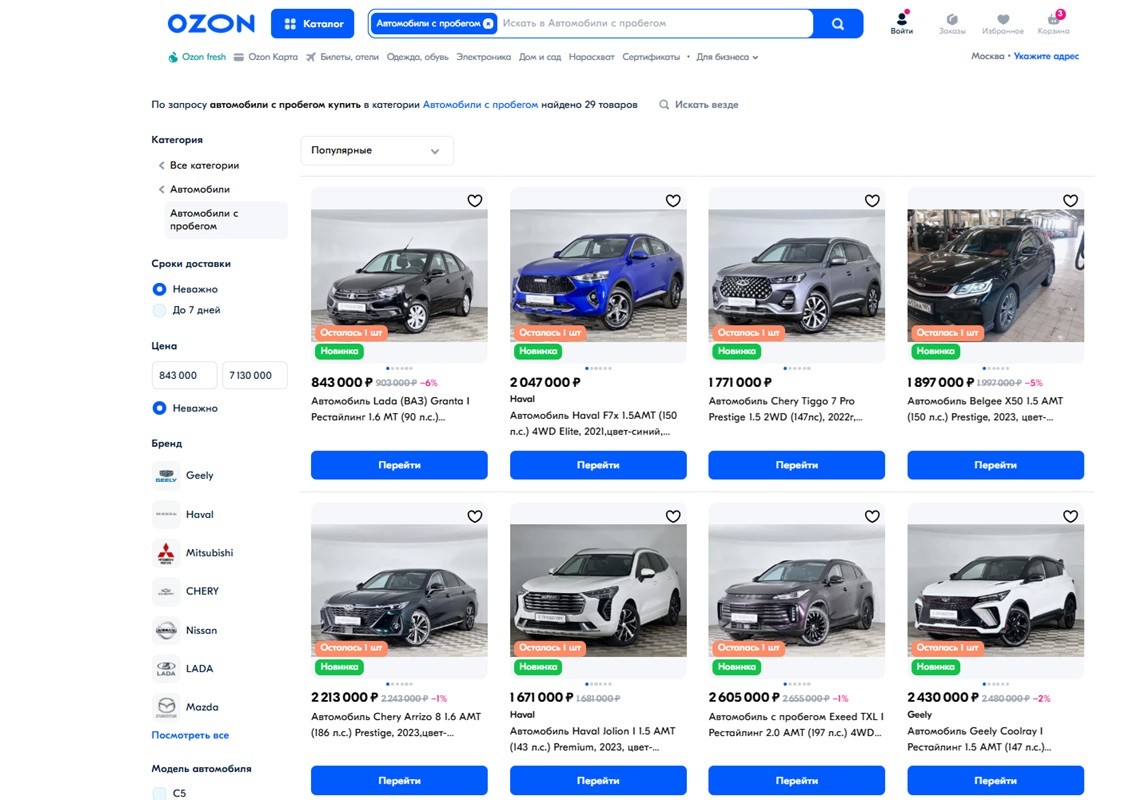Image resolution: width=1129 pixels, height=800 pixels.
Task: Open the Москва city selector
Action: pyautogui.click(x=987, y=56)
